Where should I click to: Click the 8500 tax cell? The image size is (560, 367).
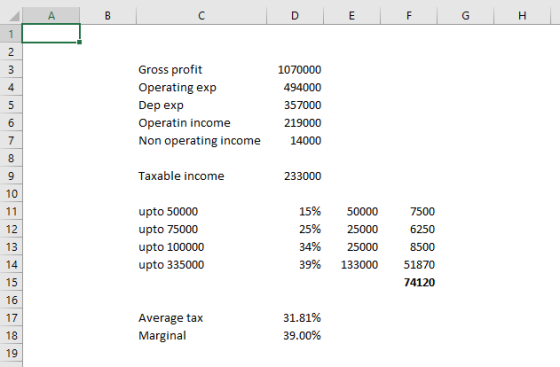pos(409,247)
